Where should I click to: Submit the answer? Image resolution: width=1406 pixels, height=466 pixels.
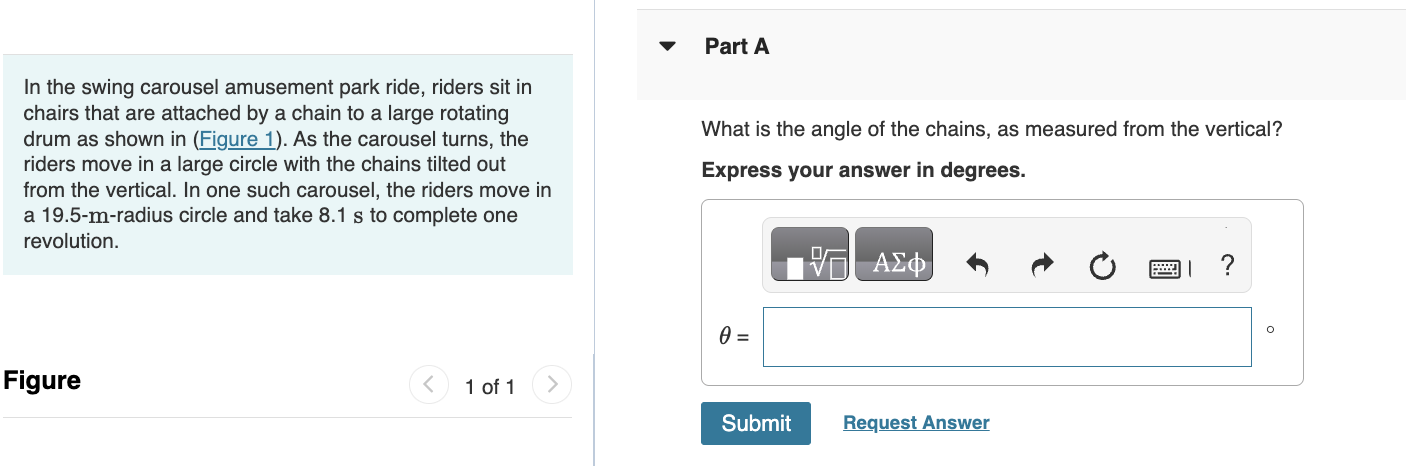pyautogui.click(x=756, y=423)
